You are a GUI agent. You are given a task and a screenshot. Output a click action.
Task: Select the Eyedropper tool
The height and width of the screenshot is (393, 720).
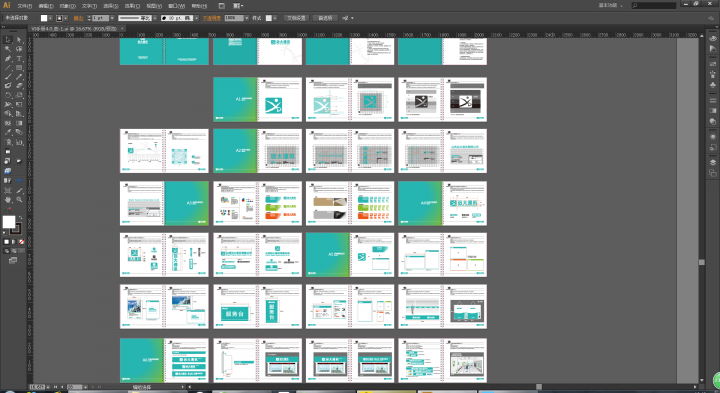coord(8,132)
